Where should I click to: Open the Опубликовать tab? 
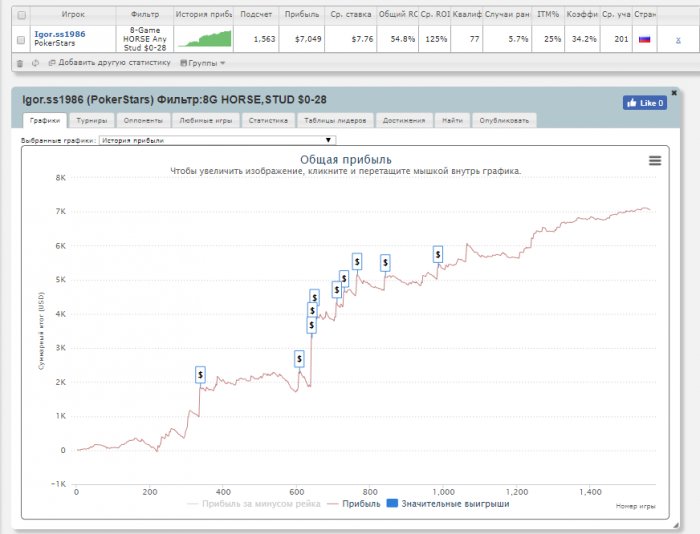tap(504, 121)
